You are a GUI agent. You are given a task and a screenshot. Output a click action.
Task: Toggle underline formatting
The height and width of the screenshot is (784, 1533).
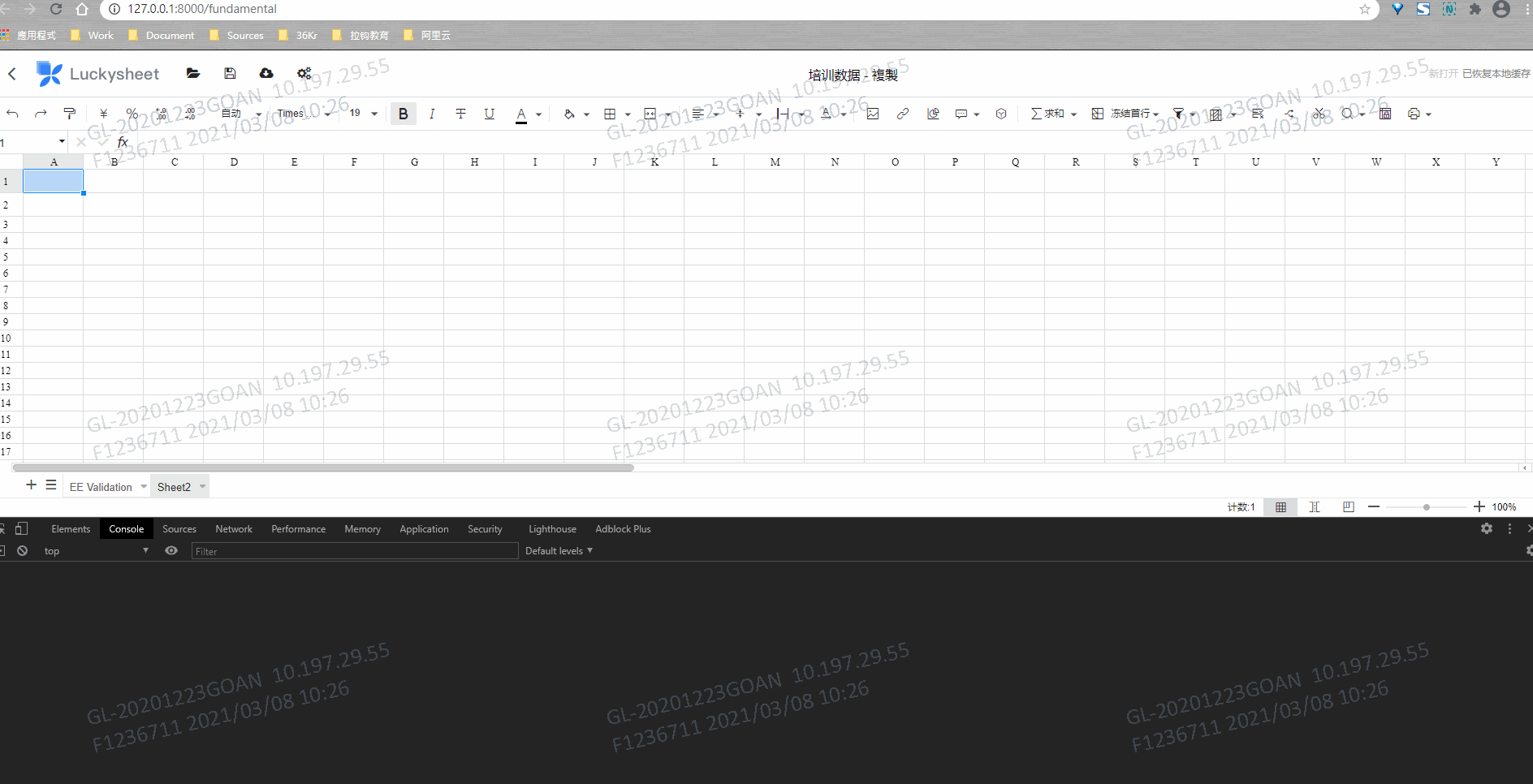(x=490, y=114)
